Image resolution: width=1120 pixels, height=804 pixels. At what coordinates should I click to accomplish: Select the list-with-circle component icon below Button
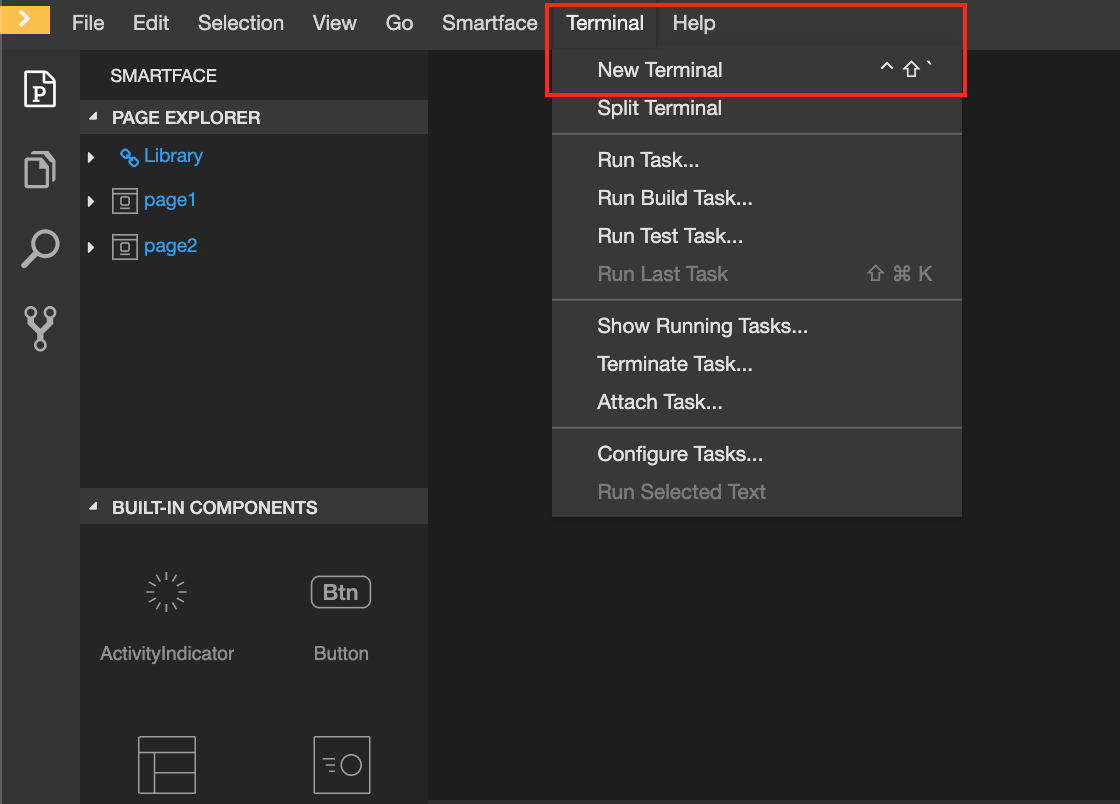click(x=341, y=765)
